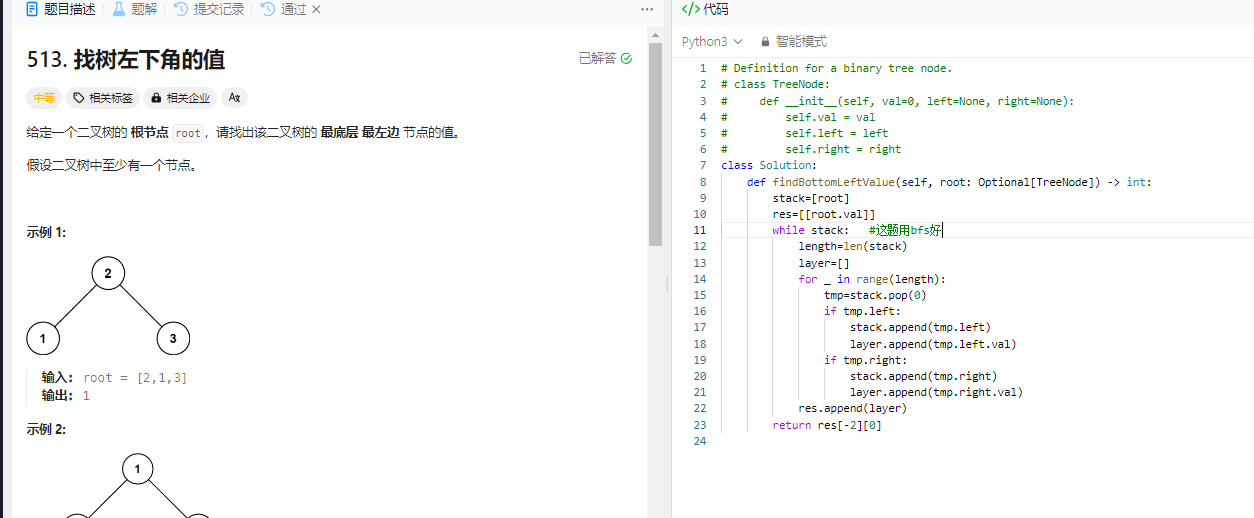The image size is (1254, 518).
Task: Click the stack.append(tmp.right) line
Action: (923, 376)
